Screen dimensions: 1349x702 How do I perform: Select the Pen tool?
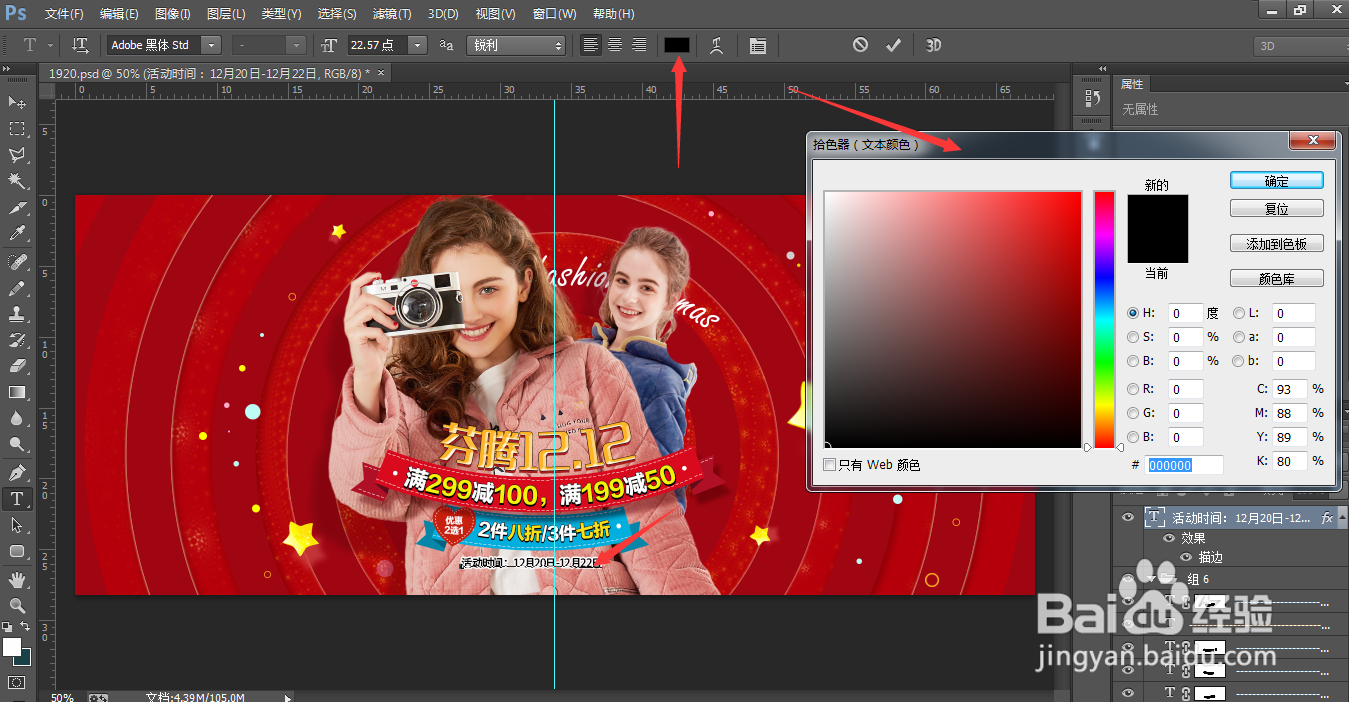click(17, 472)
